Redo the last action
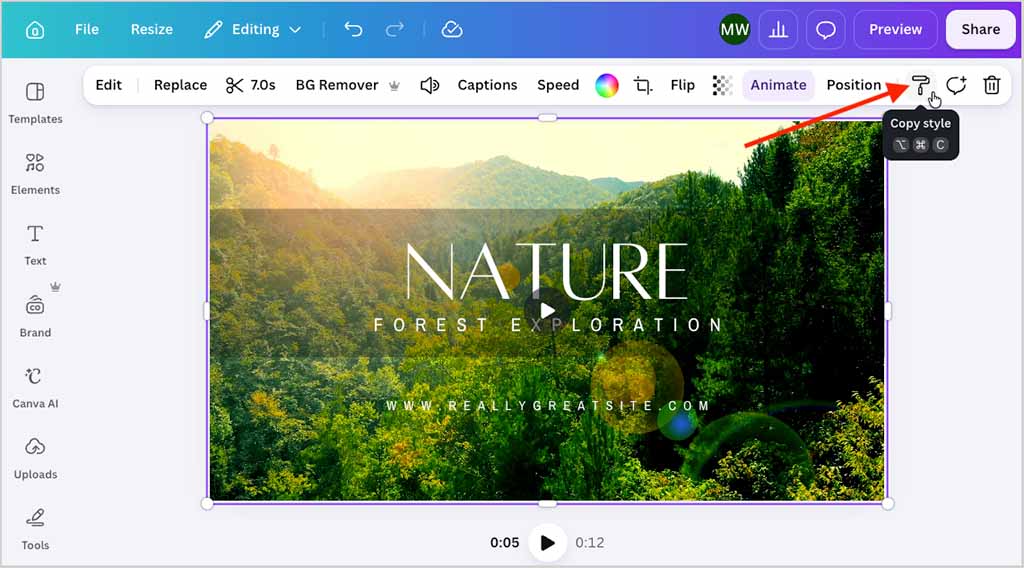The image size is (1024, 568). (394, 29)
